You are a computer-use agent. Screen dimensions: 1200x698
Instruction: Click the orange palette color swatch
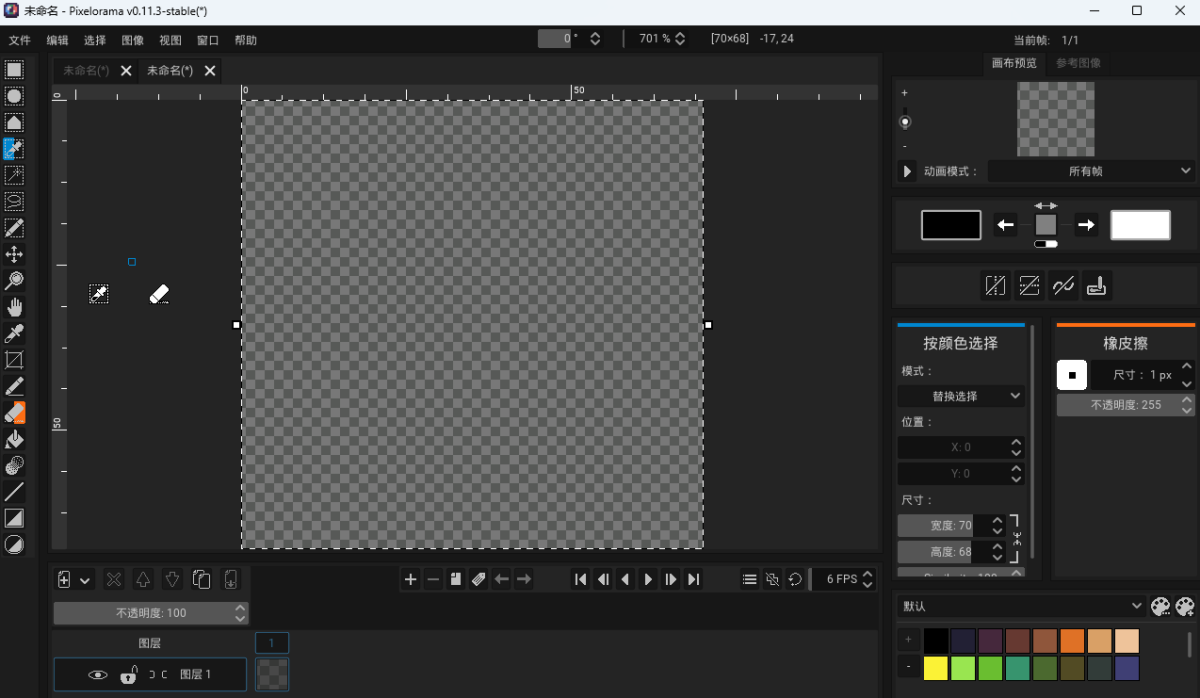1072,641
